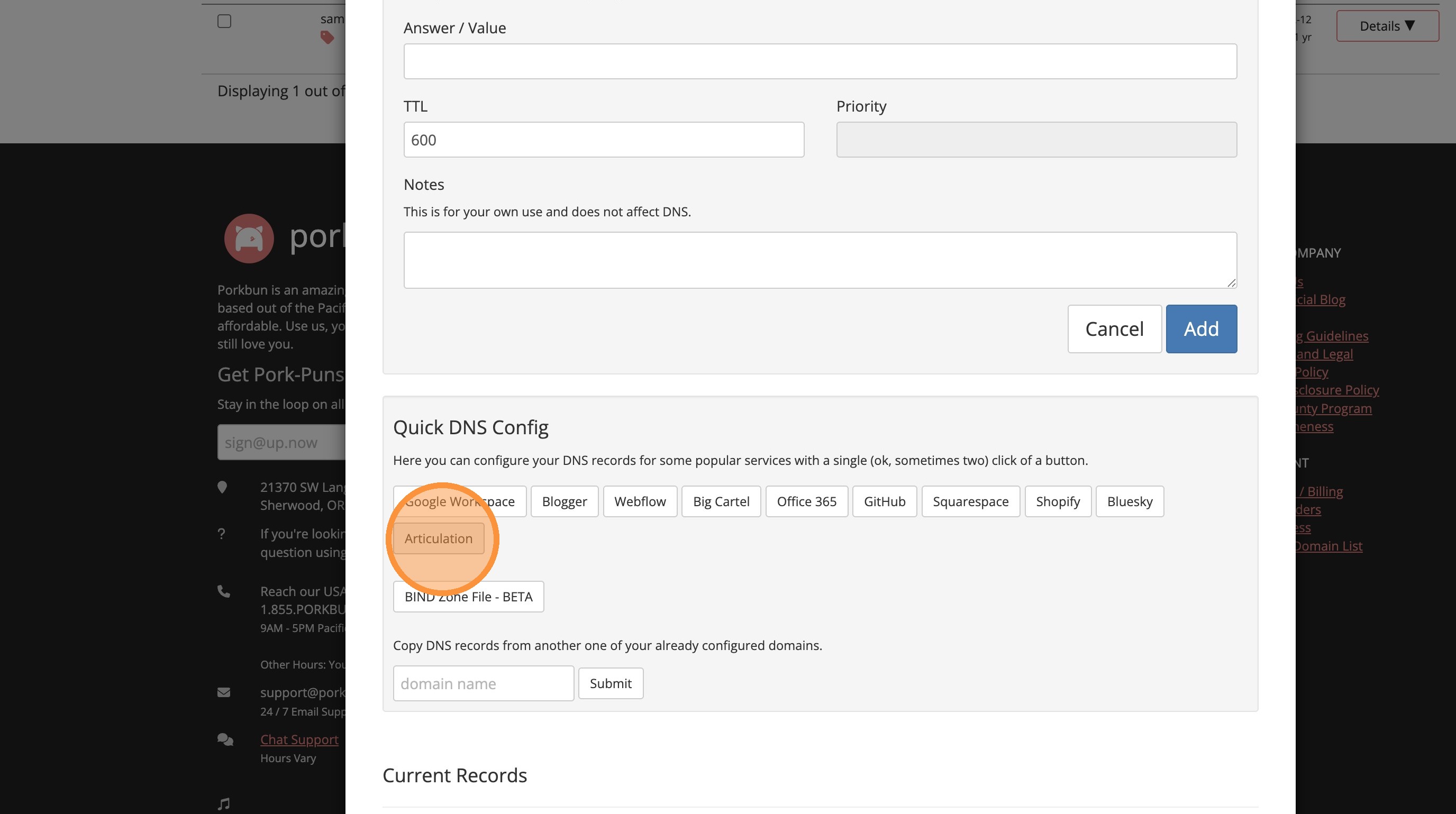Screen dimensions: 1456x814
Task: Click the chat bubbles support icon
Action: (225, 739)
